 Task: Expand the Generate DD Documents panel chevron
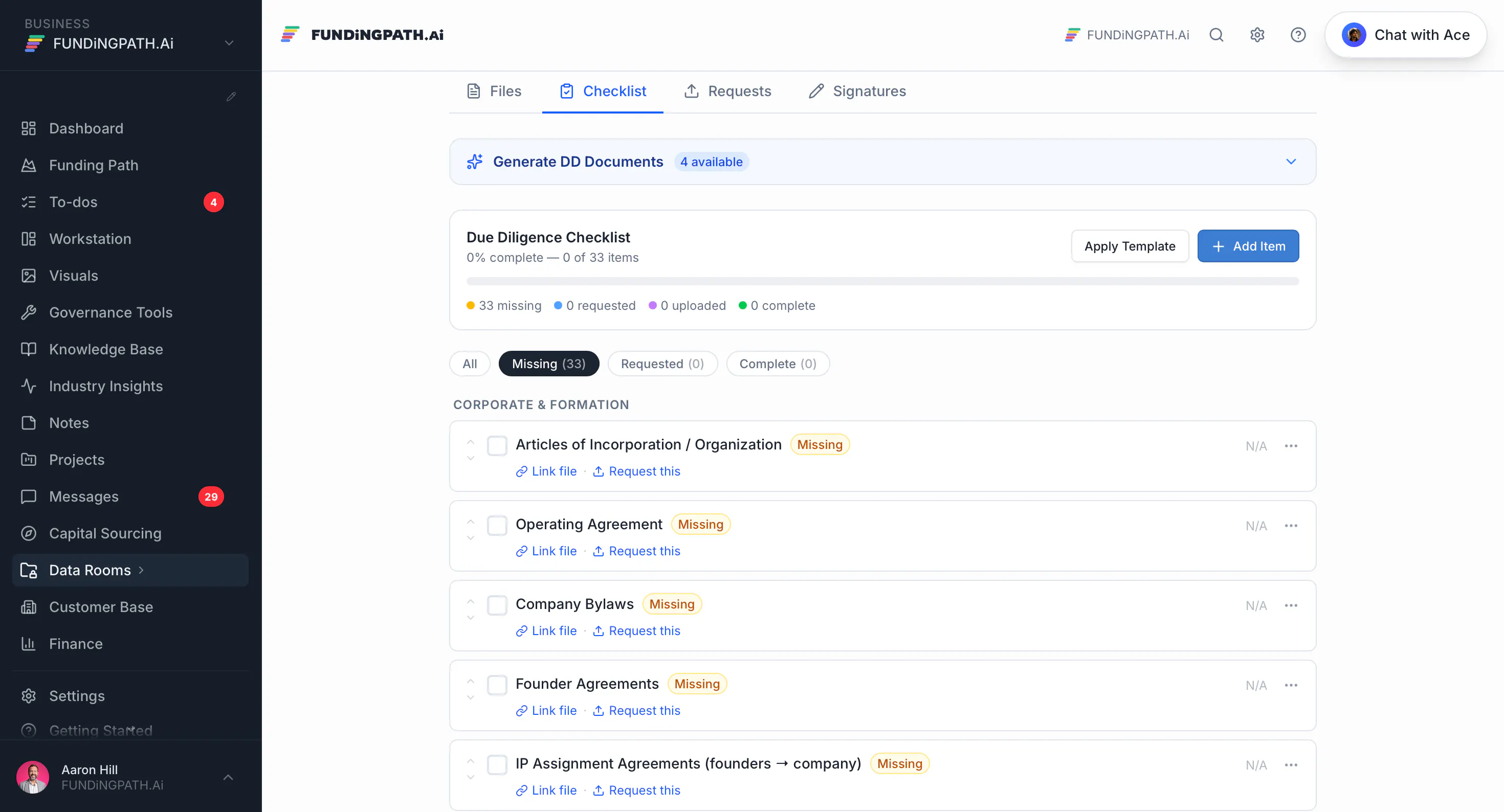coord(1291,162)
